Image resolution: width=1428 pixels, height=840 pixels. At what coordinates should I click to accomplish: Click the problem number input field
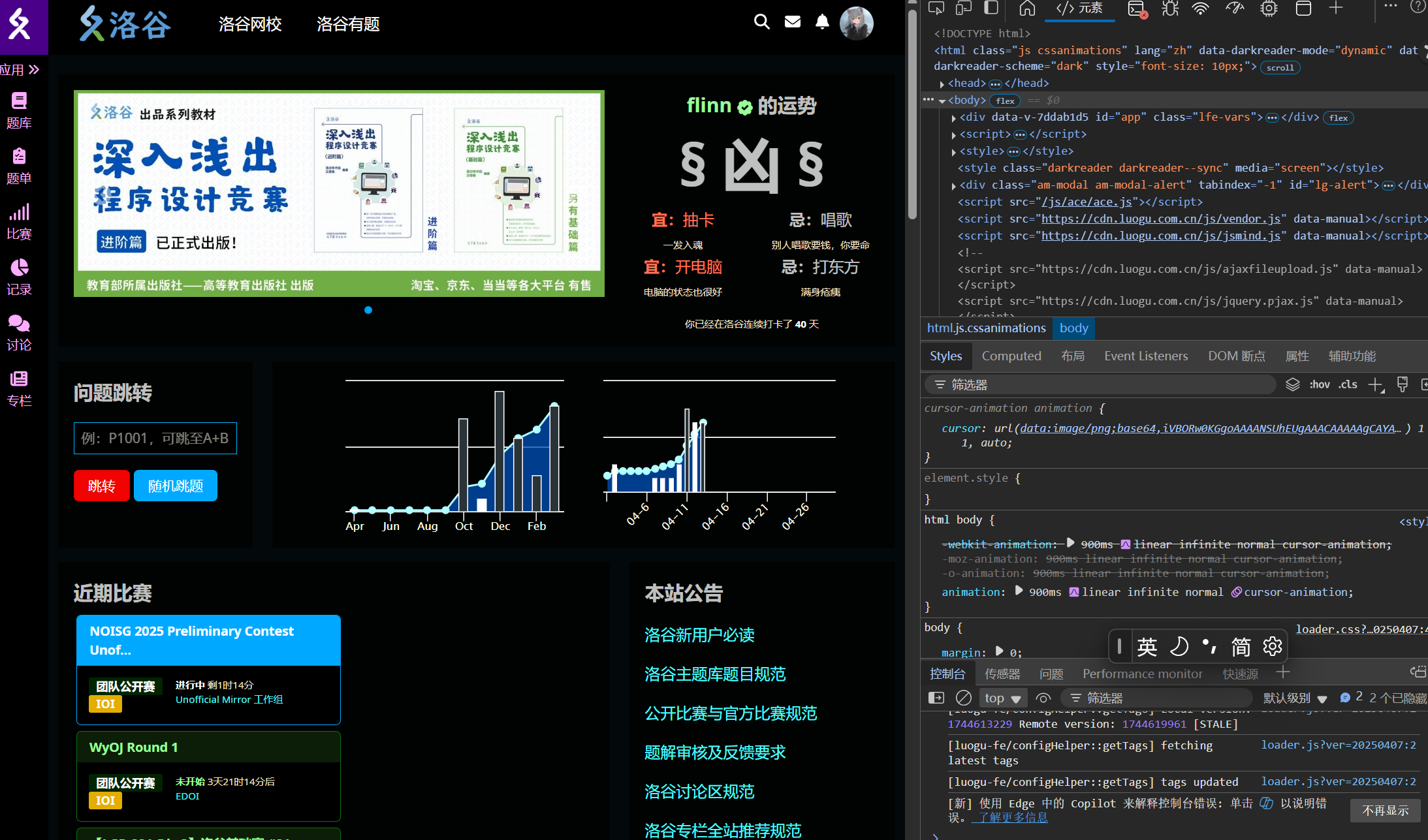tap(155, 438)
